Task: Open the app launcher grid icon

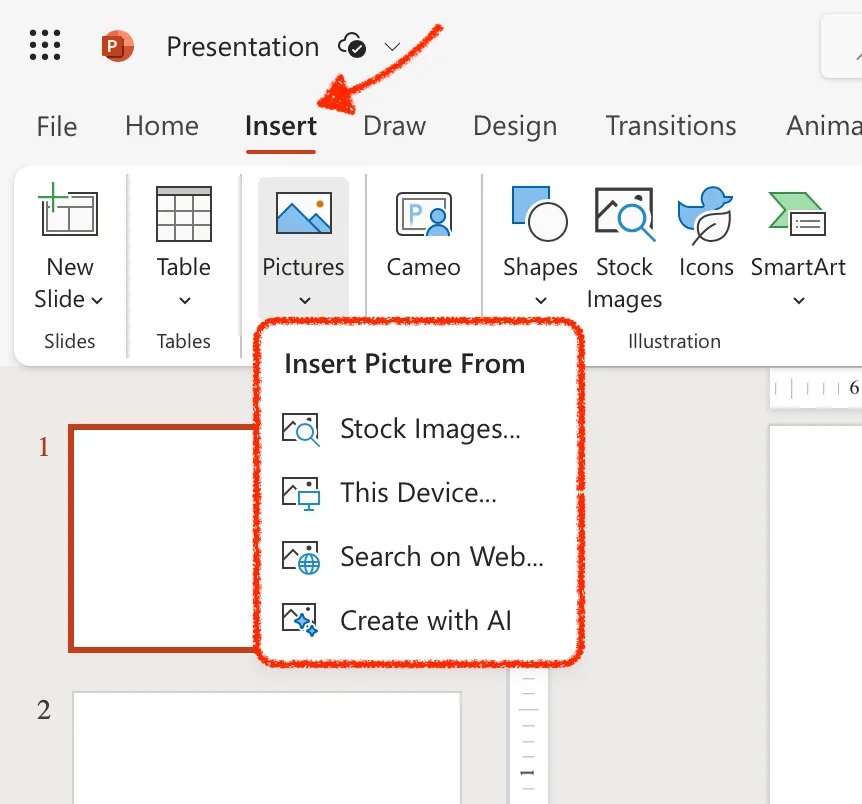Action: tap(45, 45)
